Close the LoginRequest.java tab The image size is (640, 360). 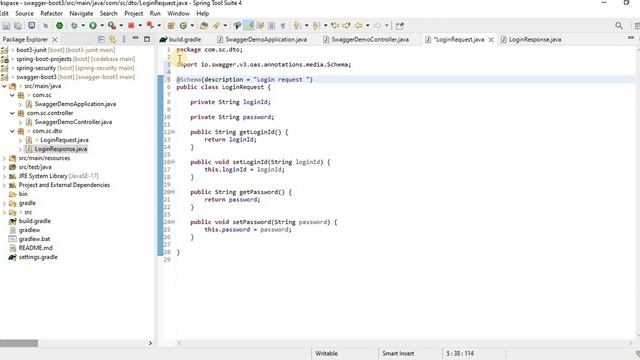tap(491, 40)
